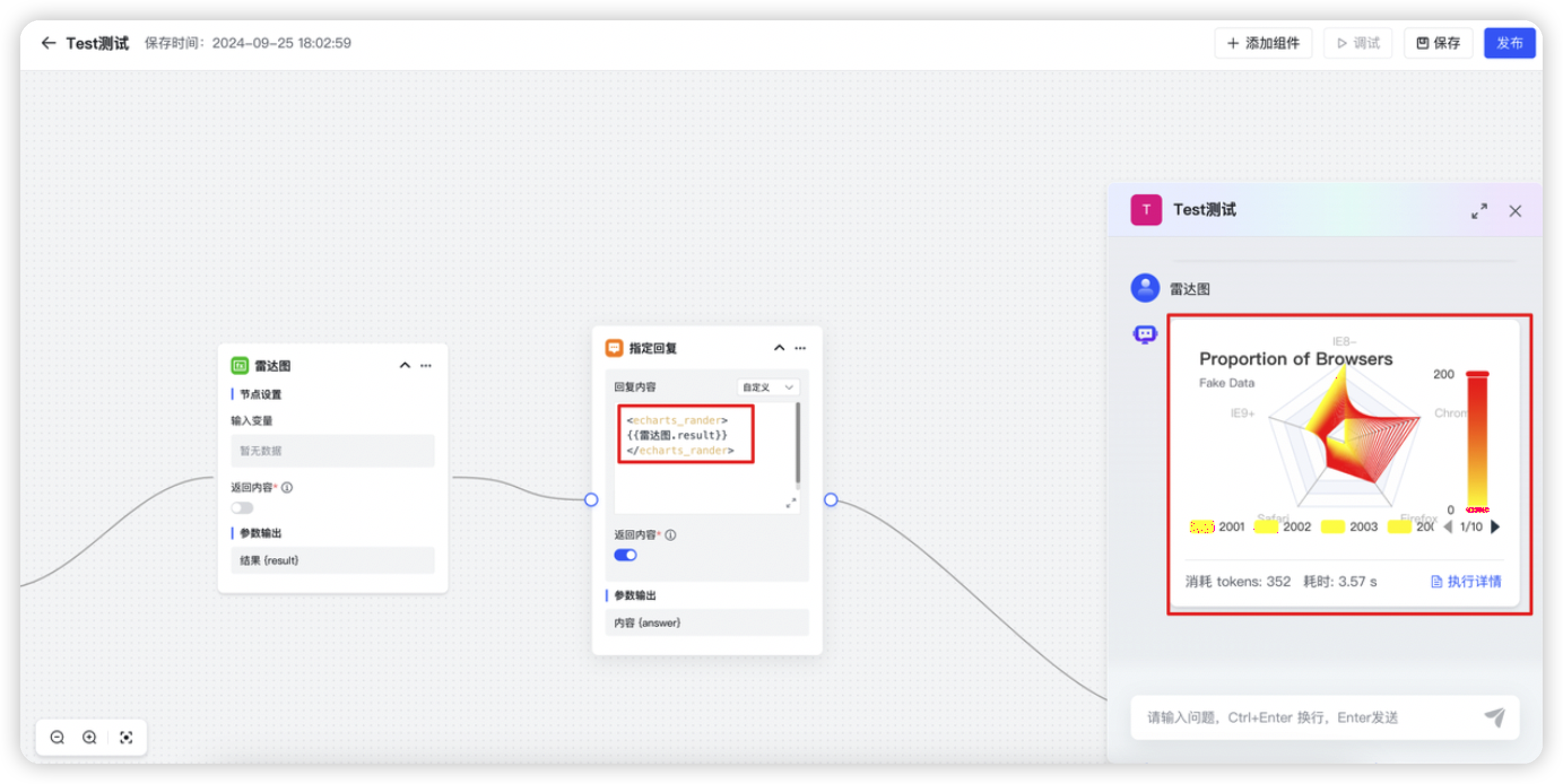Go to the next legend page
This screenshot has width=1563, height=784.
coord(1495,527)
